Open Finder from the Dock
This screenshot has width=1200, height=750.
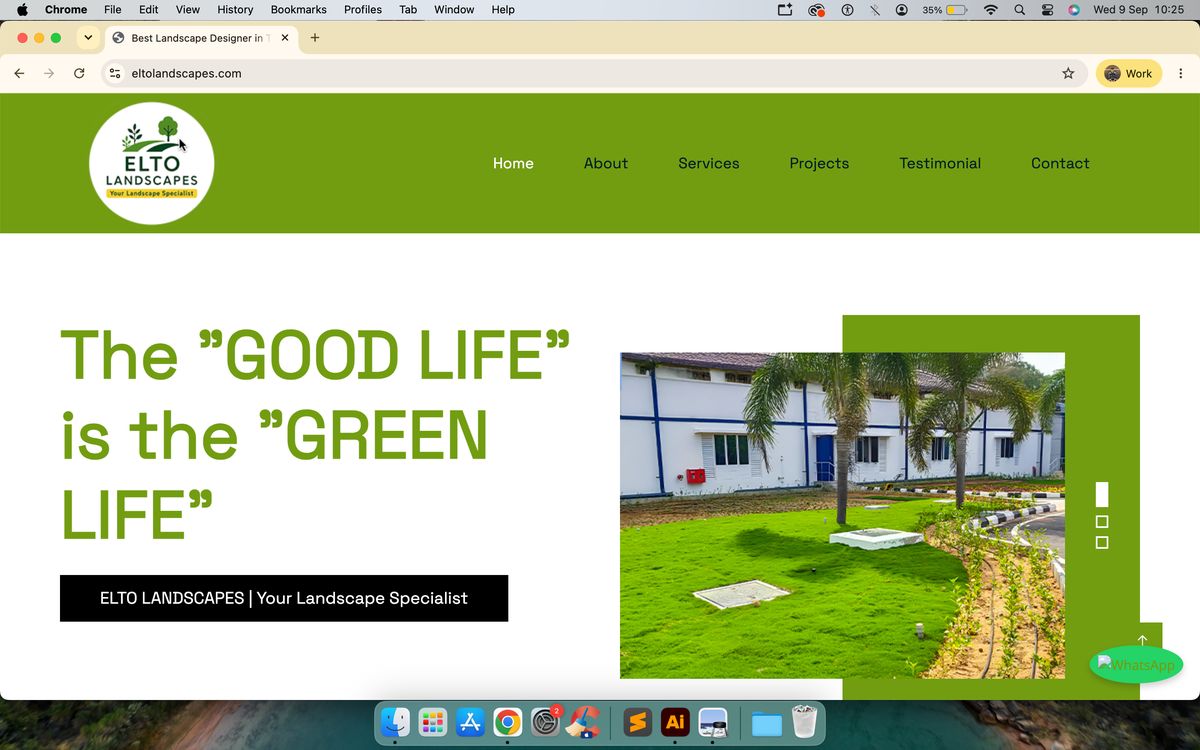(396, 722)
